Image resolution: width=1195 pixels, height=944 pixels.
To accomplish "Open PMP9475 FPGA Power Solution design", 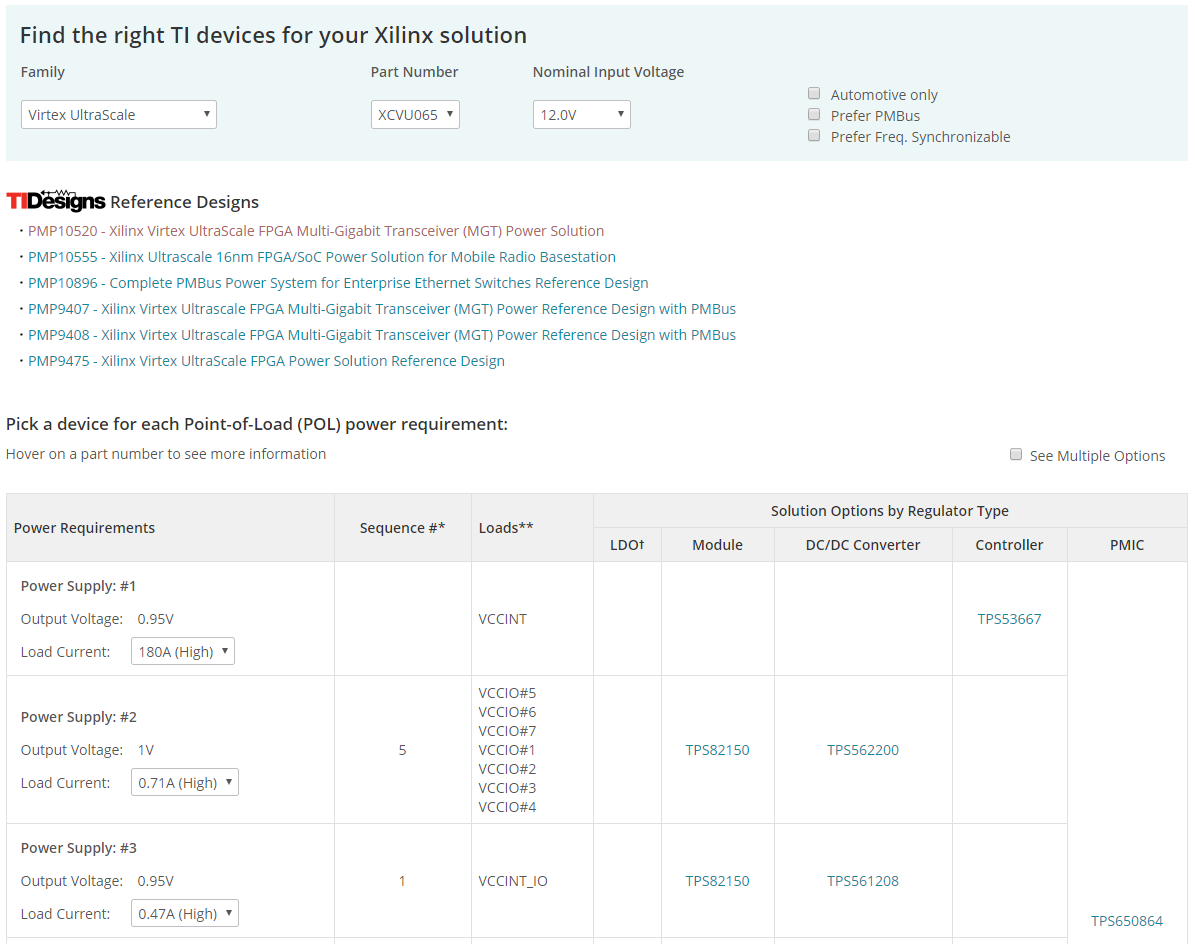I will click(x=266, y=361).
